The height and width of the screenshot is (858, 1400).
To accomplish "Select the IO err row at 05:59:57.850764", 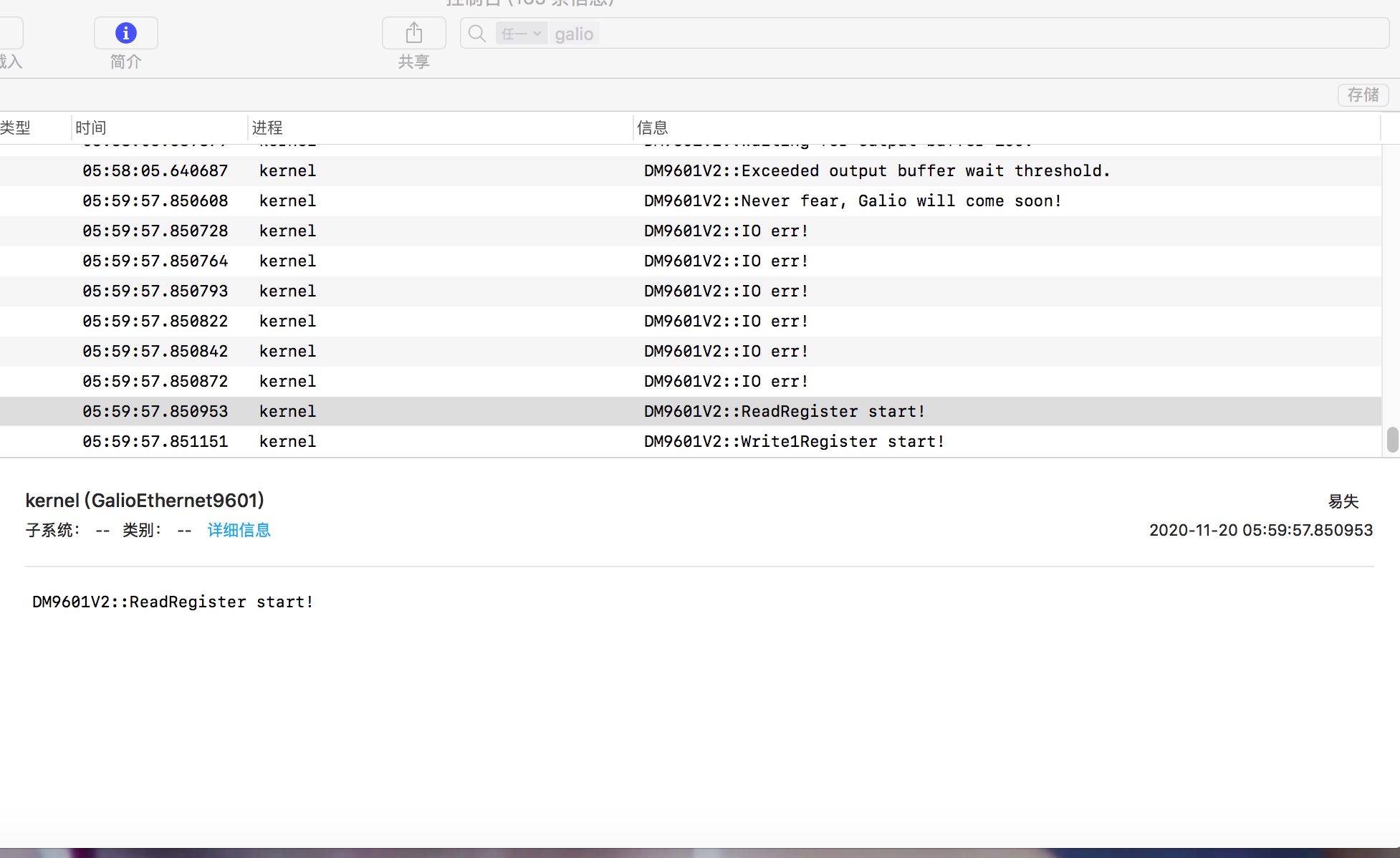I will point(691,261).
